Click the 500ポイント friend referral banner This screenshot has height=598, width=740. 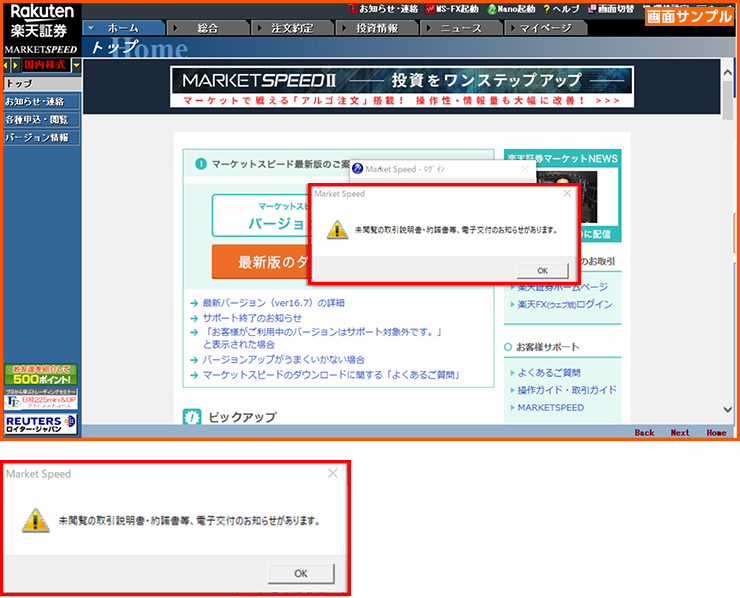(x=41, y=375)
